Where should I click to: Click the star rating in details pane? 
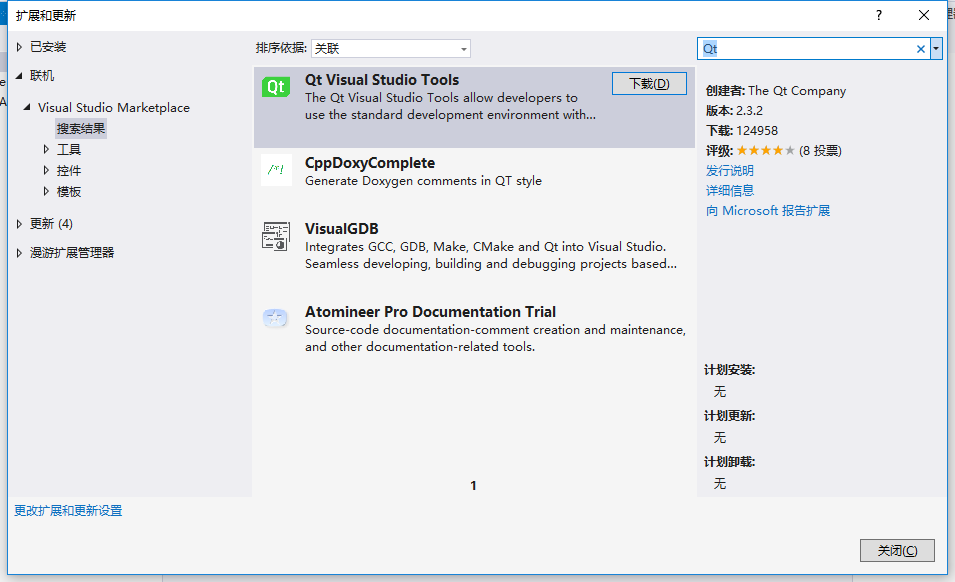tap(766, 150)
